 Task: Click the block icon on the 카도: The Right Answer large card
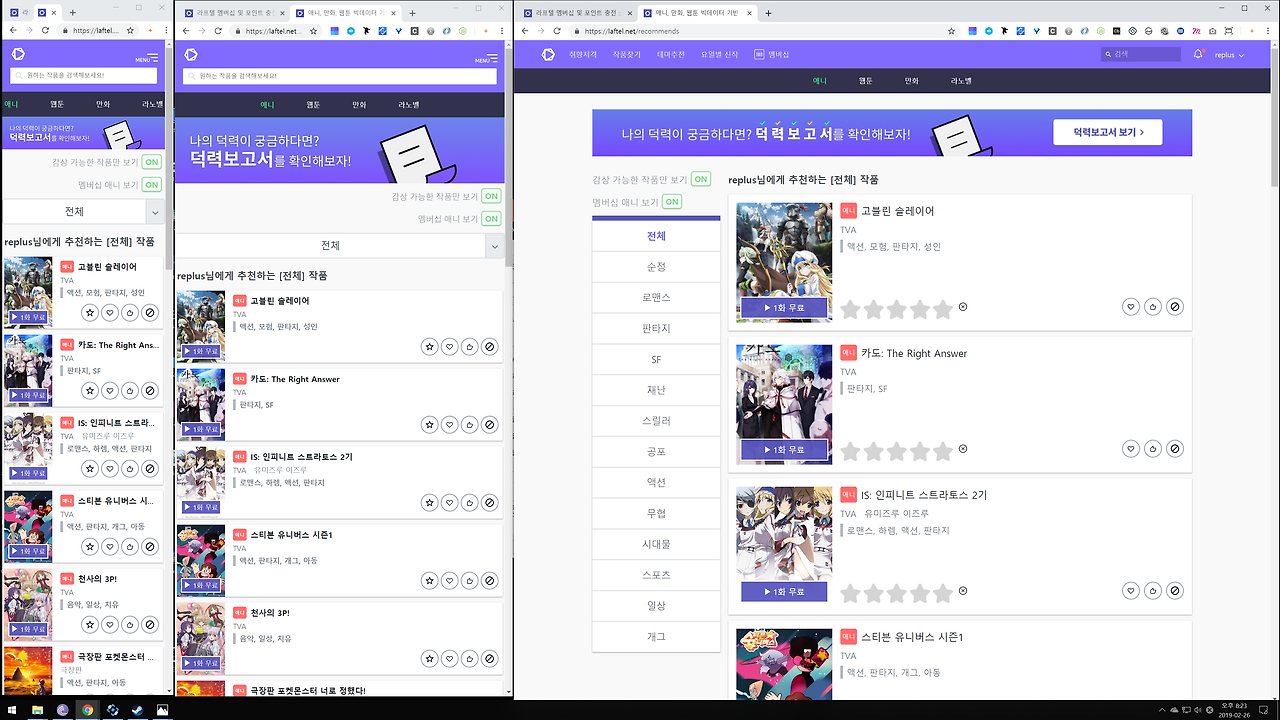pyautogui.click(x=1175, y=449)
